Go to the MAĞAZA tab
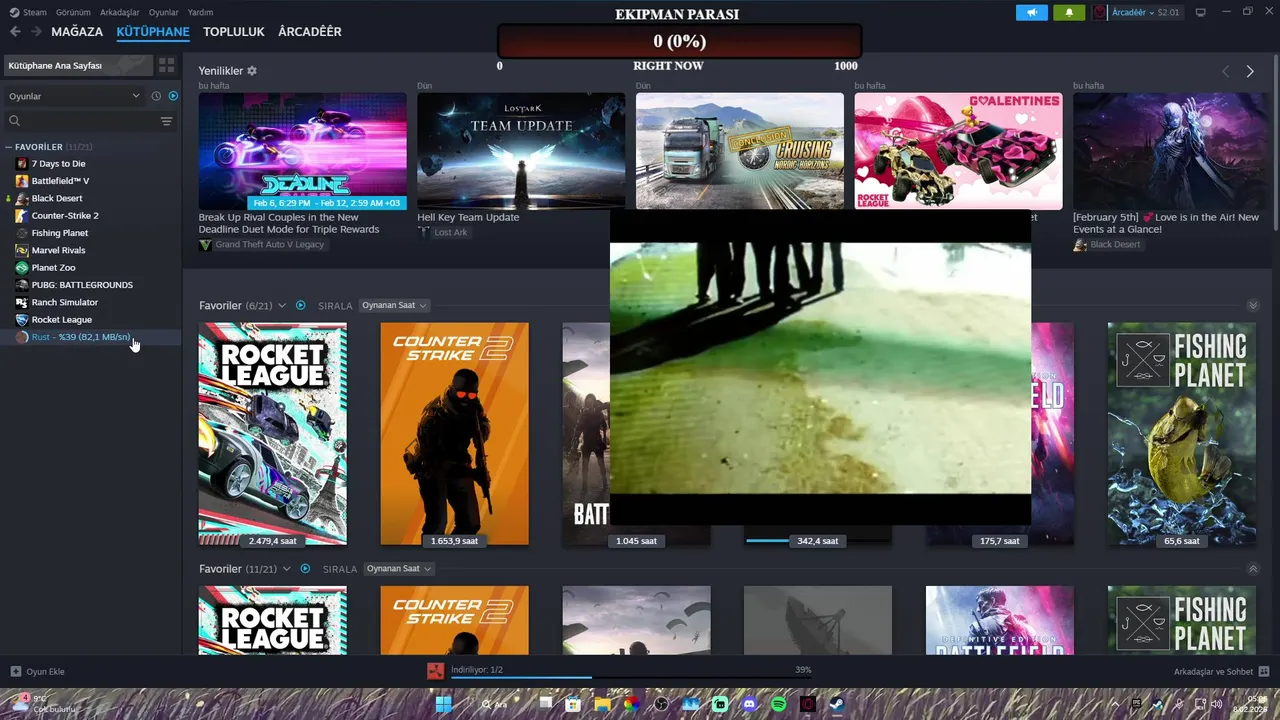The height and width of the screenshot is (720, 1280). pos(77,32)
